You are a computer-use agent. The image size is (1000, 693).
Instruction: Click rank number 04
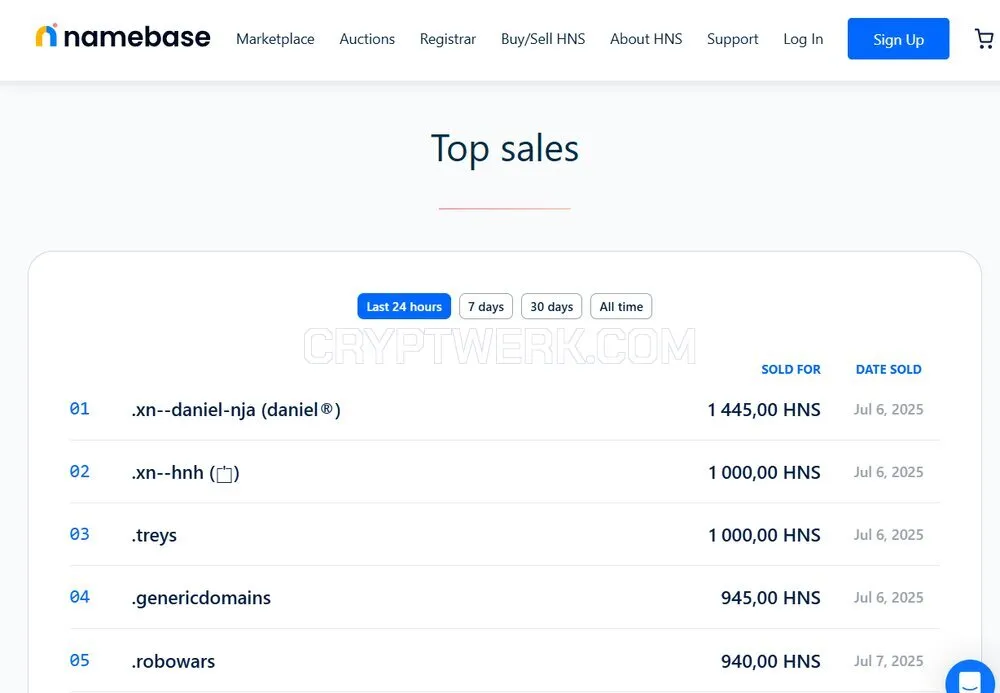tap(79, 597)
